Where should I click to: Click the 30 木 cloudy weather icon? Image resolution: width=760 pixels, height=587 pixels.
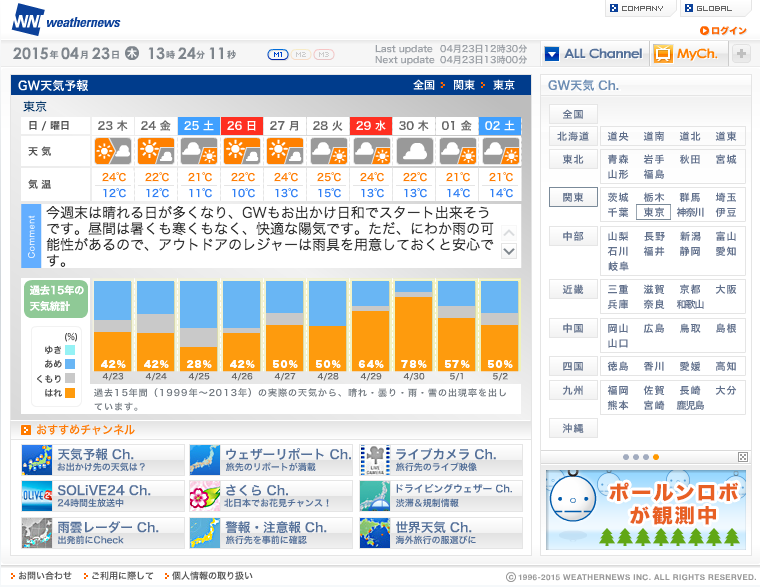[414, 151]
